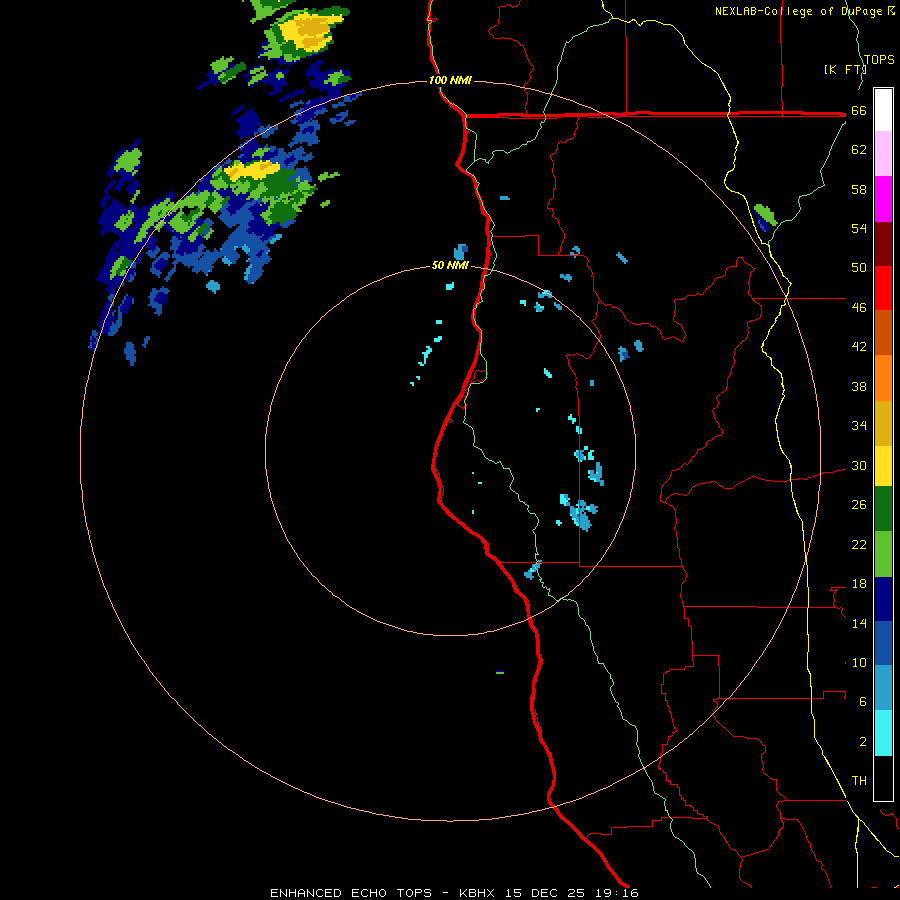Image resolution: width=900 pixels, height=900 pixels.
Task: Click the medium blue legend swatch
Action: [x=883, y=643]
